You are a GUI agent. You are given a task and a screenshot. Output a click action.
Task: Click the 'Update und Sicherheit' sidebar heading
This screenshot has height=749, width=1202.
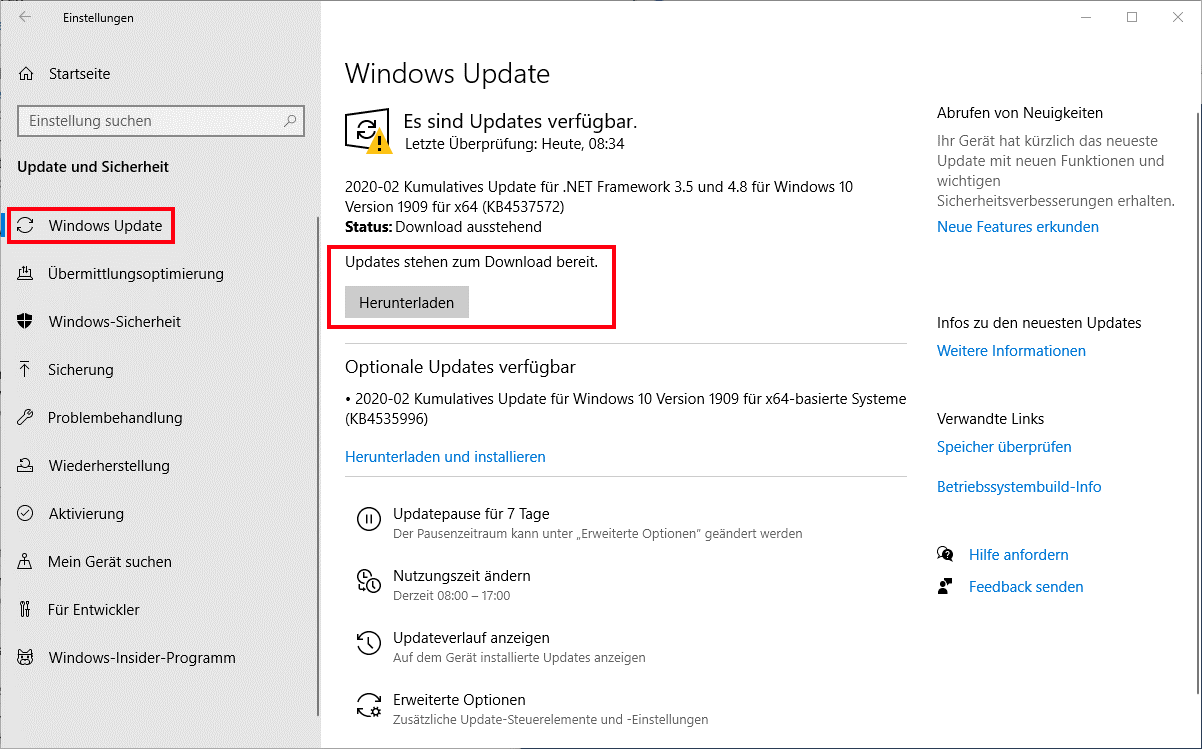(93, 167)
